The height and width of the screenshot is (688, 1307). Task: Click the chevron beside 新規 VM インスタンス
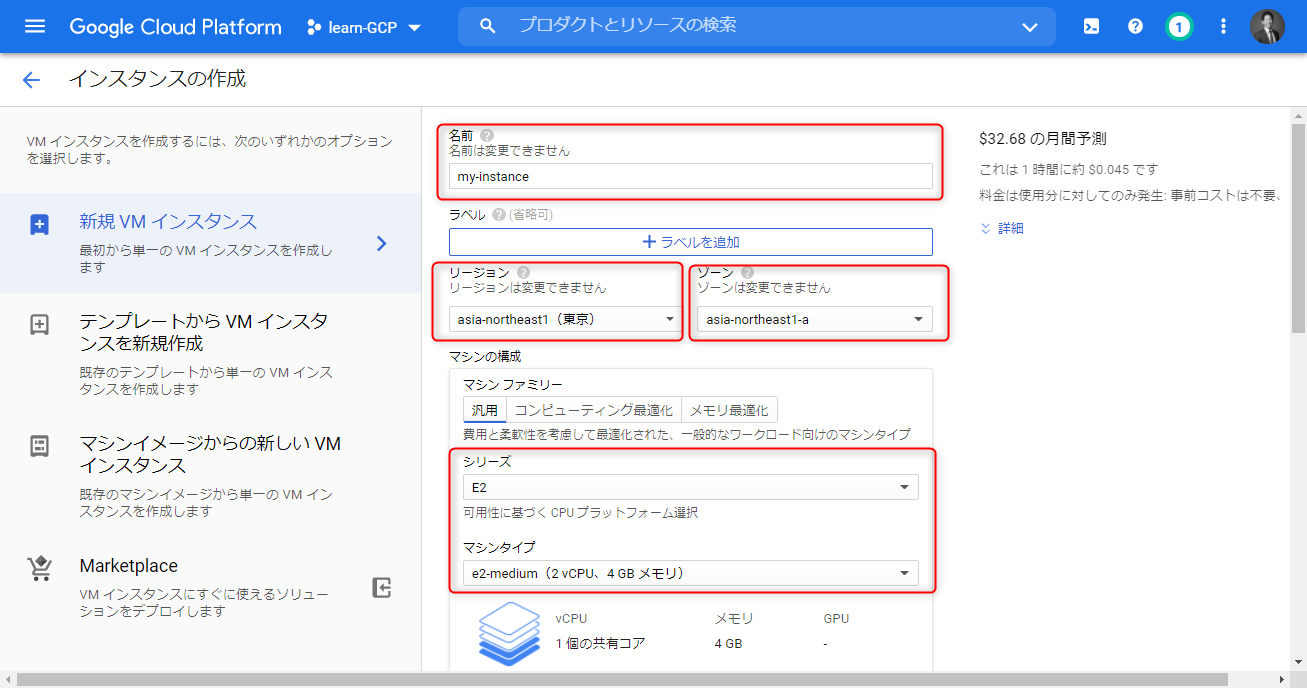tap(381, 243)
